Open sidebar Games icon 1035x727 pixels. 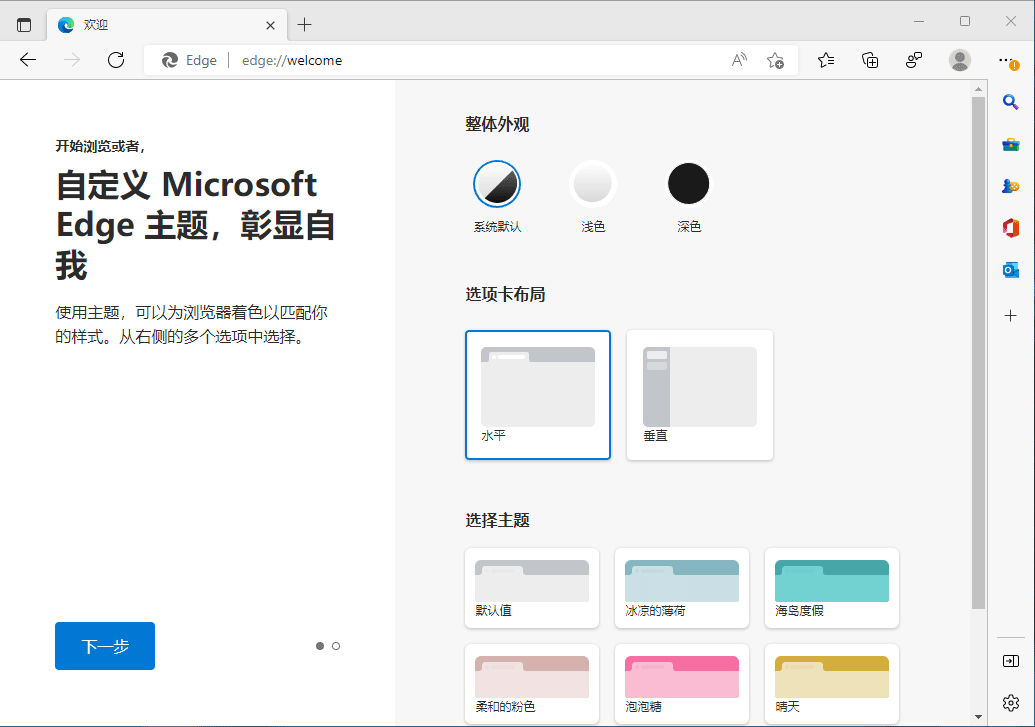1010,186
